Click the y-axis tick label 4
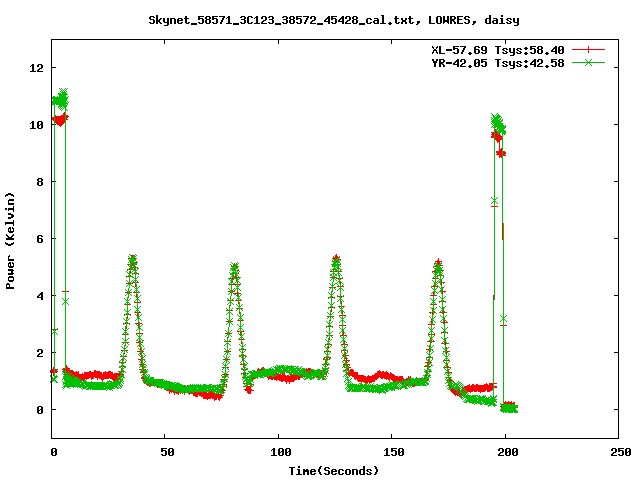The width and height of the screenshot is (640, 480). pyautogui.click(x=40, y=296)
